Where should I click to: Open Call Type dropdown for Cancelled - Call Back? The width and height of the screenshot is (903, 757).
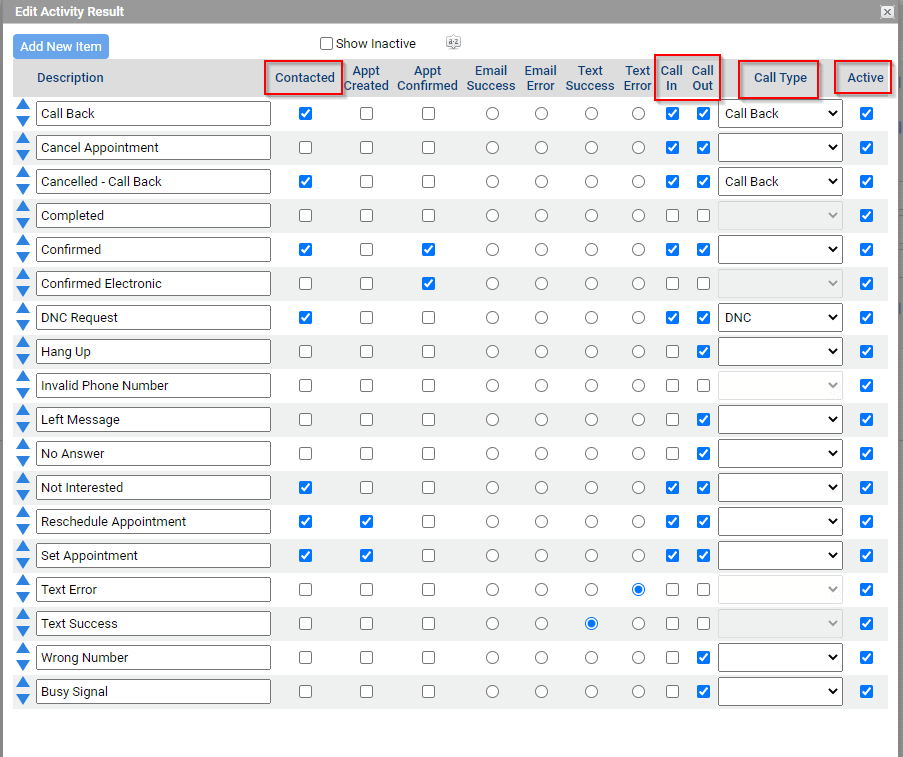pos(780,181)
